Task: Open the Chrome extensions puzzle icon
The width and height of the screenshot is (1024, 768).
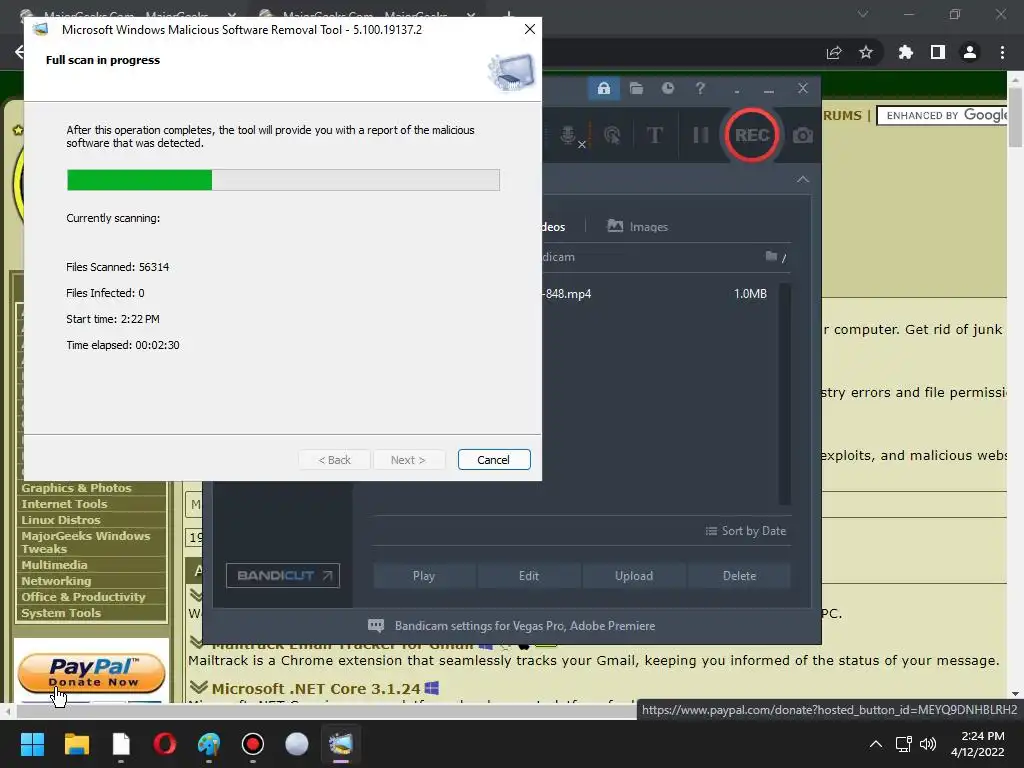Action: click(905, 52)
